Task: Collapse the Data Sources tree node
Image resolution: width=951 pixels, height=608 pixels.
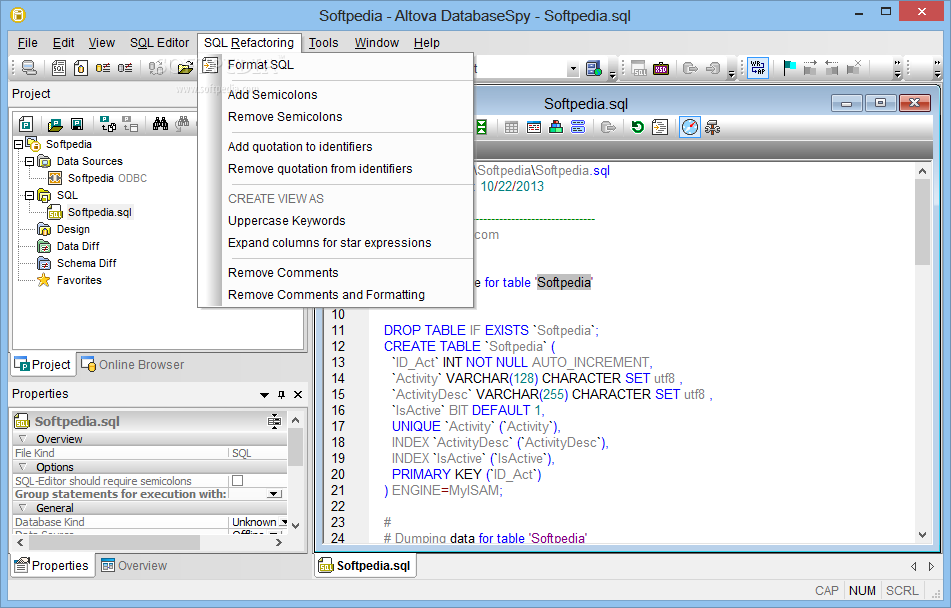Action: (x=29, y=161)
